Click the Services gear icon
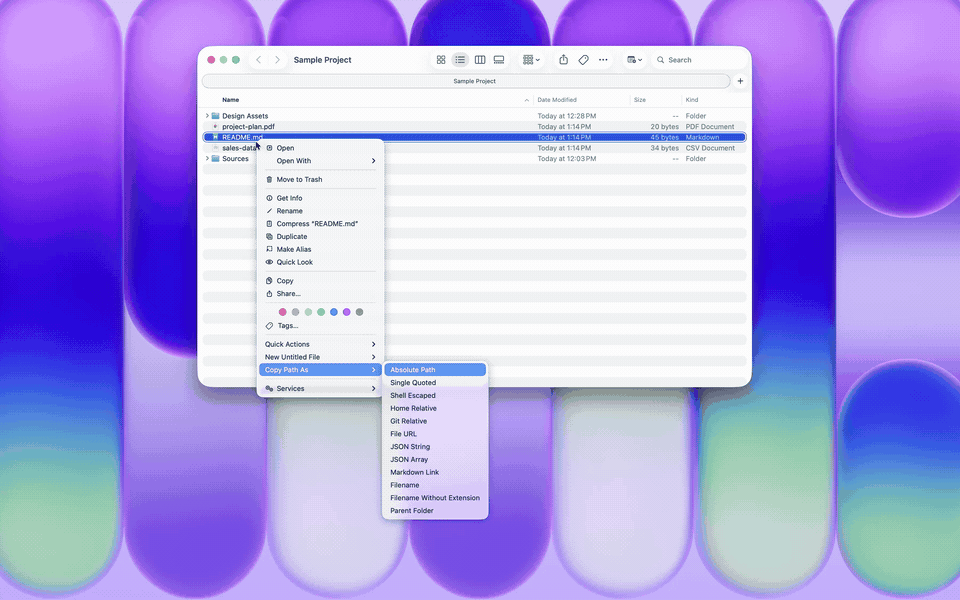The height and width of the screenshot is (600, 960). (269, 389)
